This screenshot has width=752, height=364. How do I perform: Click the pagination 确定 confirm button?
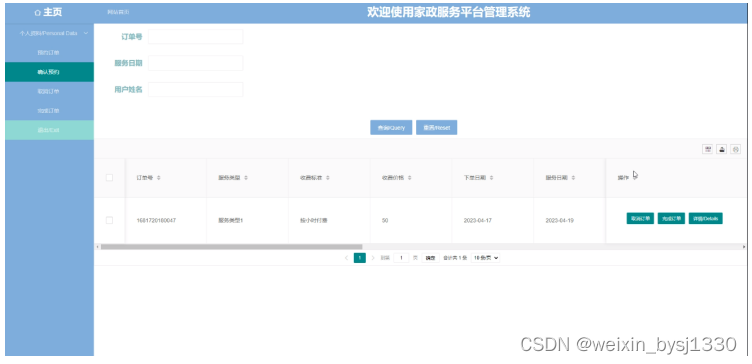click(x=431, y=258)
